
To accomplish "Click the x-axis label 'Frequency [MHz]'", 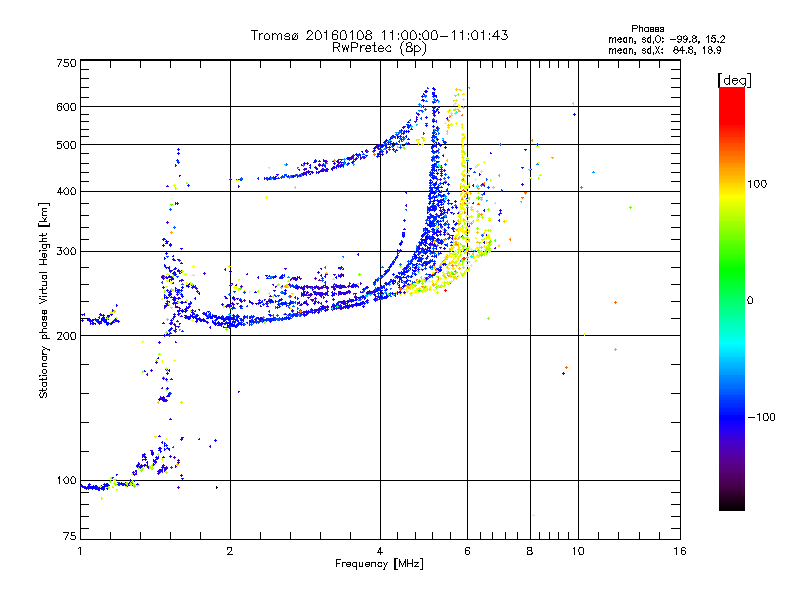I will 379,564.
